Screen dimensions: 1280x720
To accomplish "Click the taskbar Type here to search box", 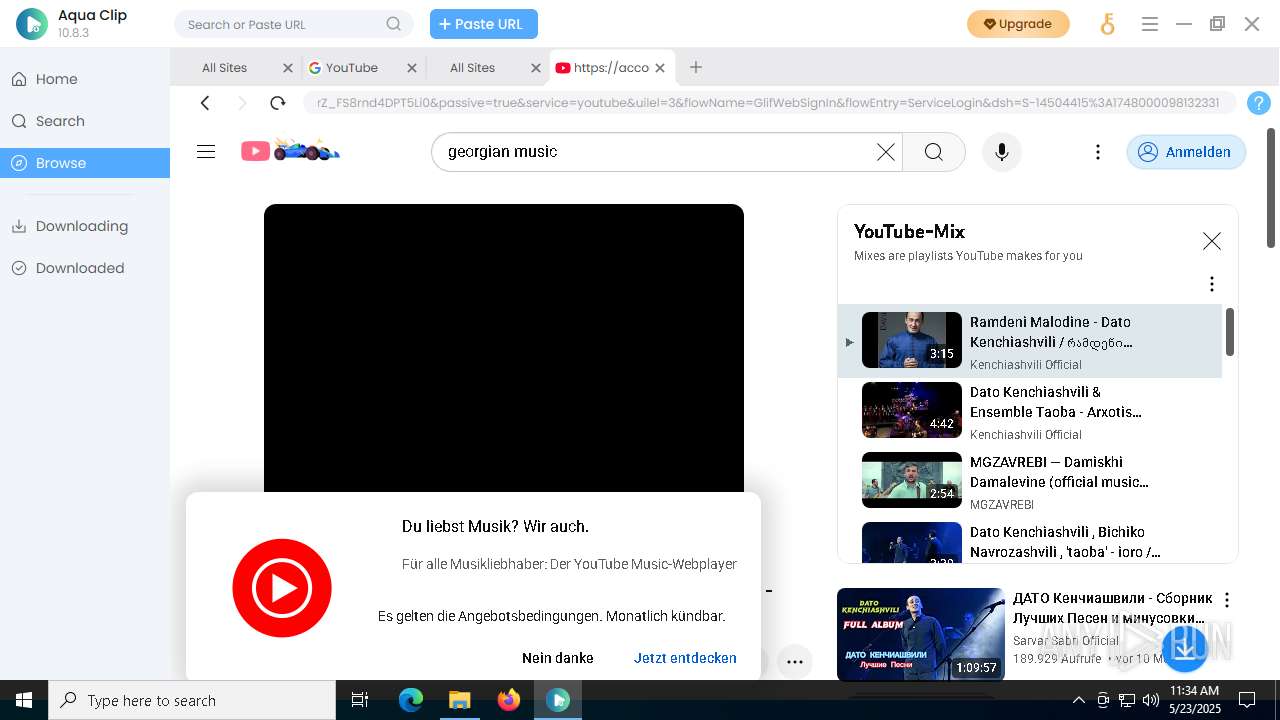I will tap(192, 700).
